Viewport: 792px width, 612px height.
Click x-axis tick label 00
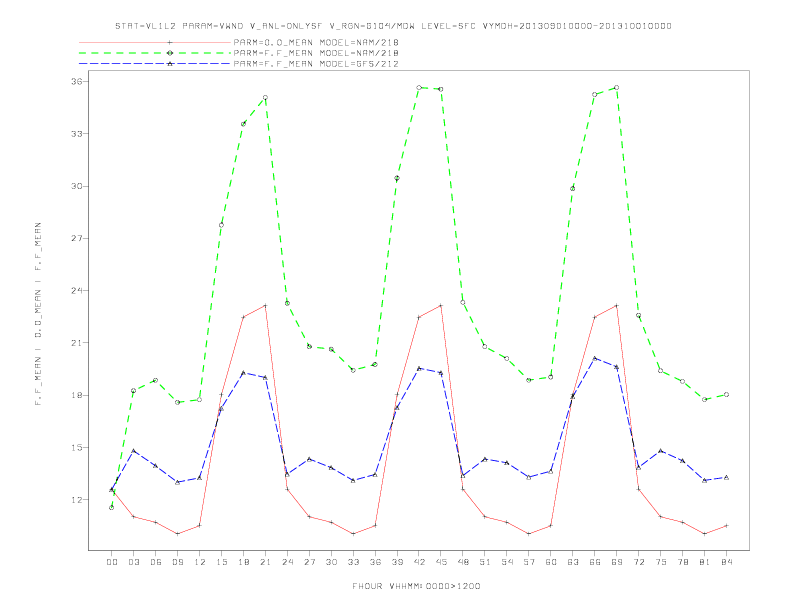pos(112,562)
